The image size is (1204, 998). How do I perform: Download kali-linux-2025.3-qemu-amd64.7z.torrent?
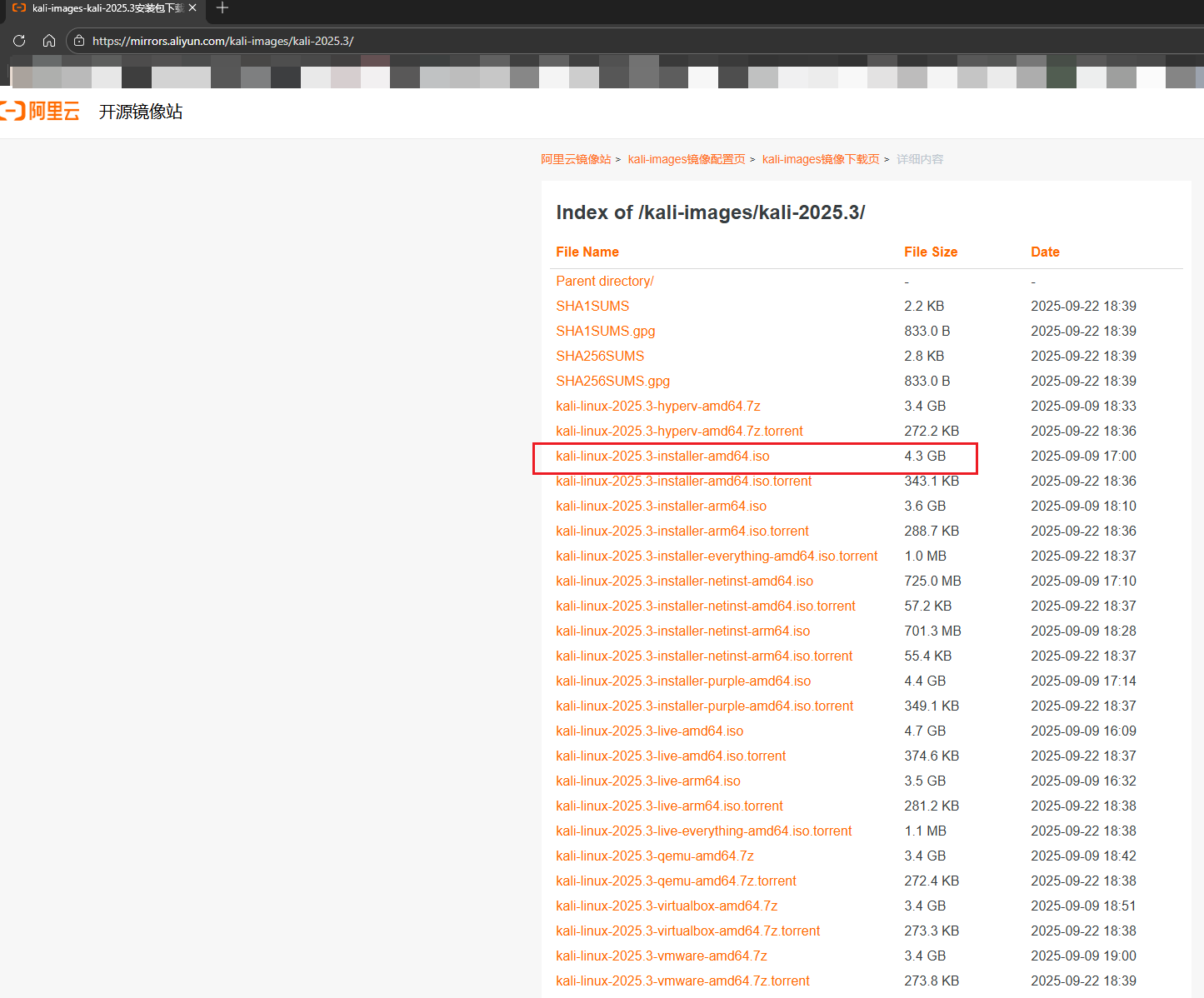coord(676,881)
